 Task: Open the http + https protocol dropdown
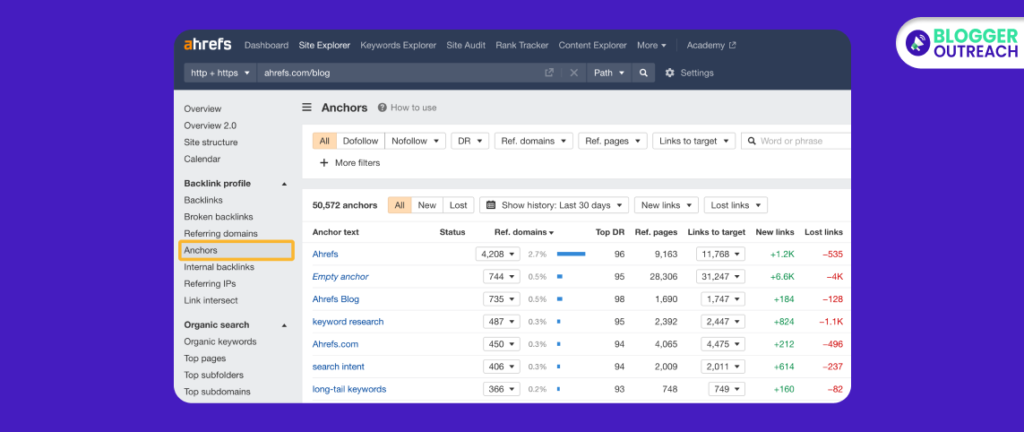220,73
